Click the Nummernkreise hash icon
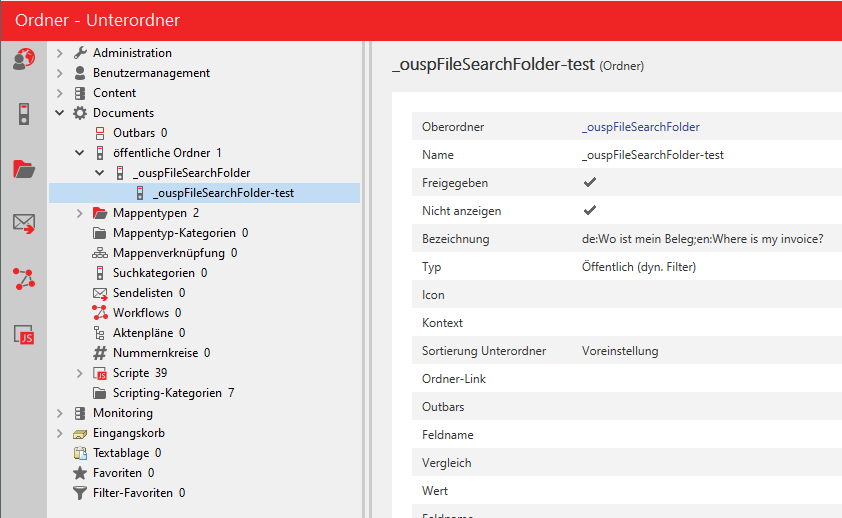This screenshot has height=518, width=842. [x=100, y=353]
